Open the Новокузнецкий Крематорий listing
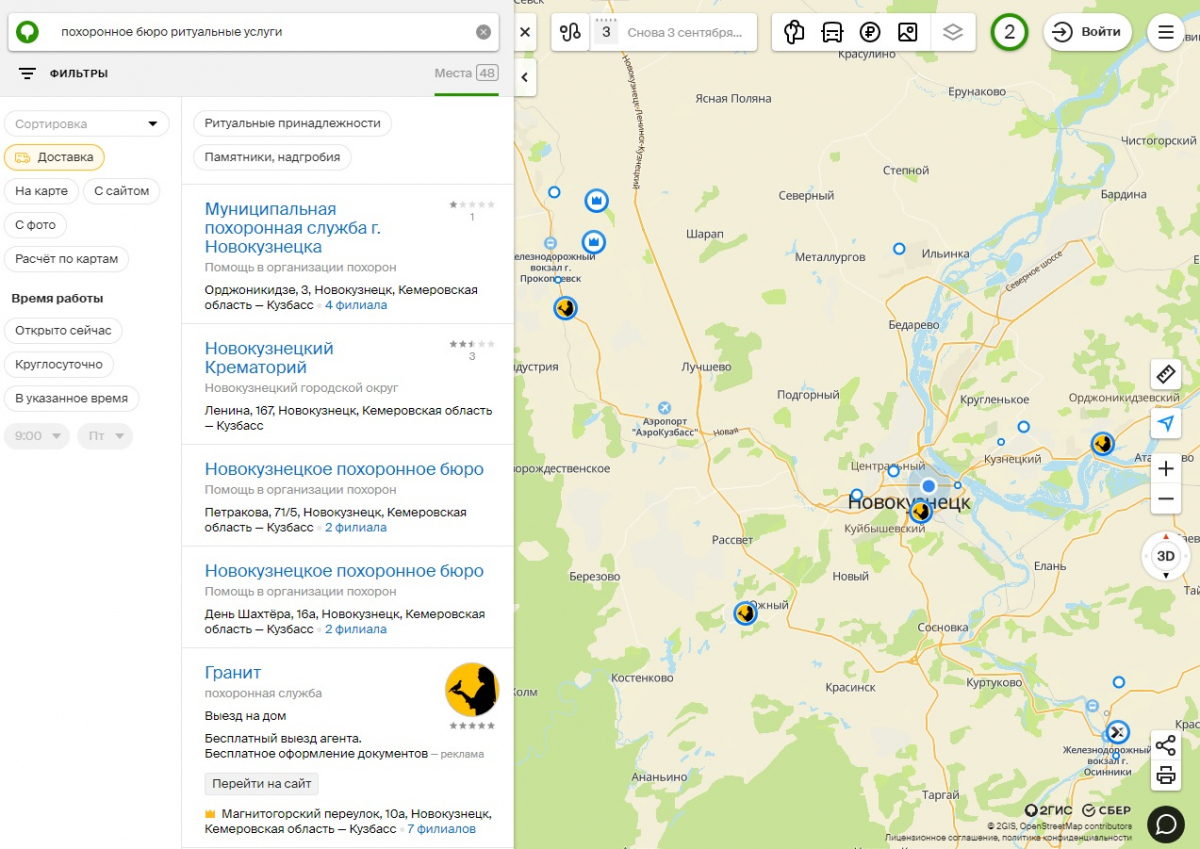This screenshot has width=1200, height=849. [269, 358]
